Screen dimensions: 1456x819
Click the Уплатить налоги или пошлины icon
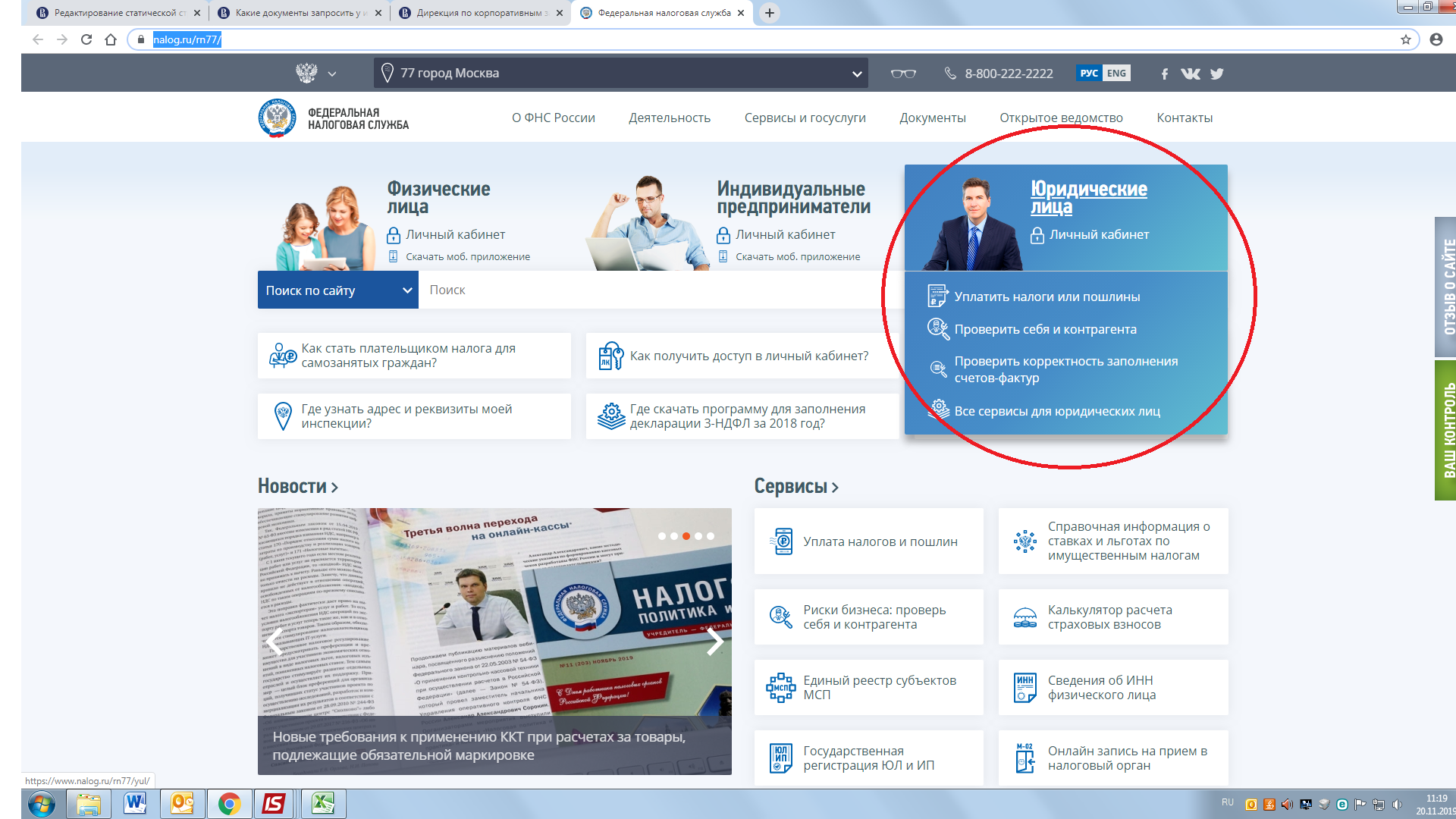(938, 296)
